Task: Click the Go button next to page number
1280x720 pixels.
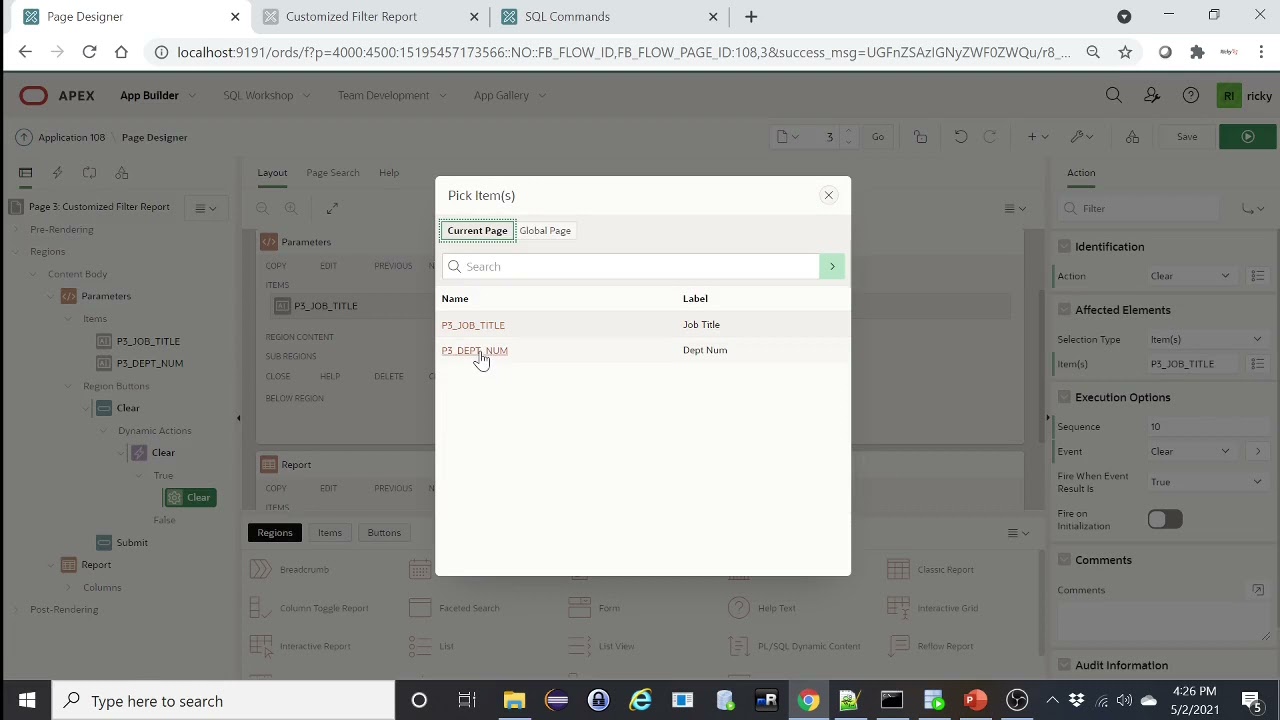Action: 877,137
